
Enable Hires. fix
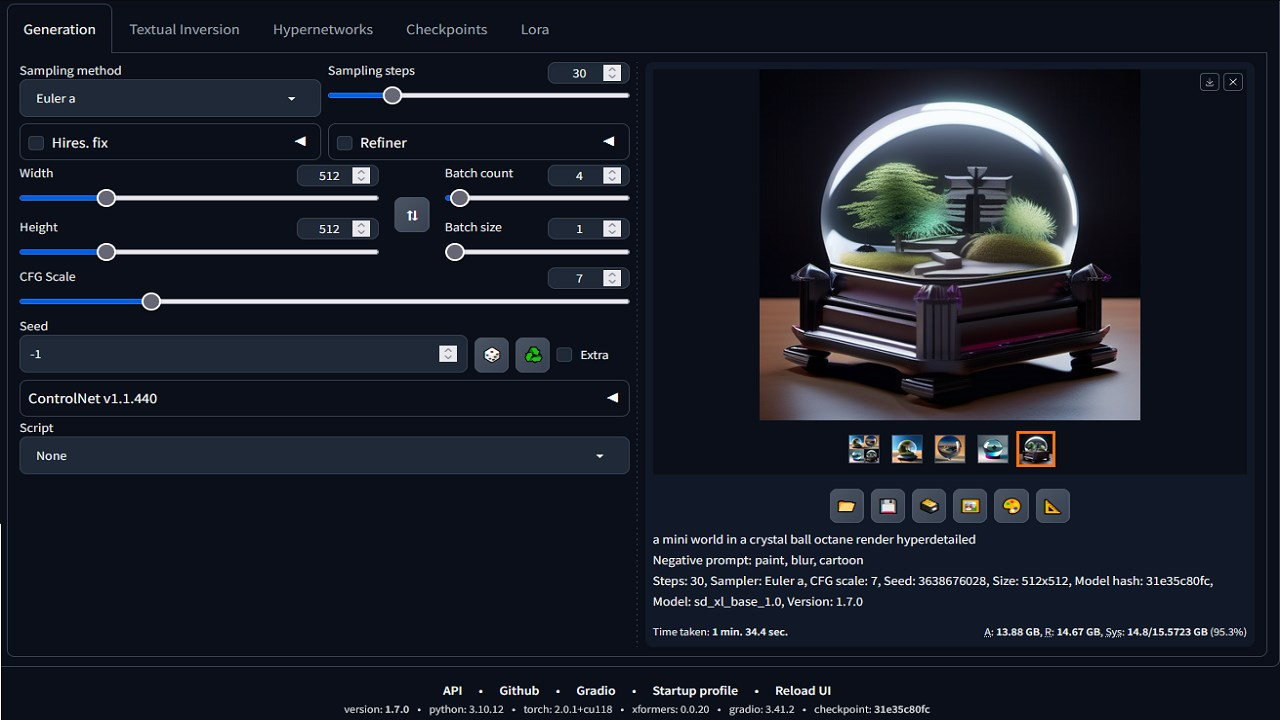(x=36, y=142)
